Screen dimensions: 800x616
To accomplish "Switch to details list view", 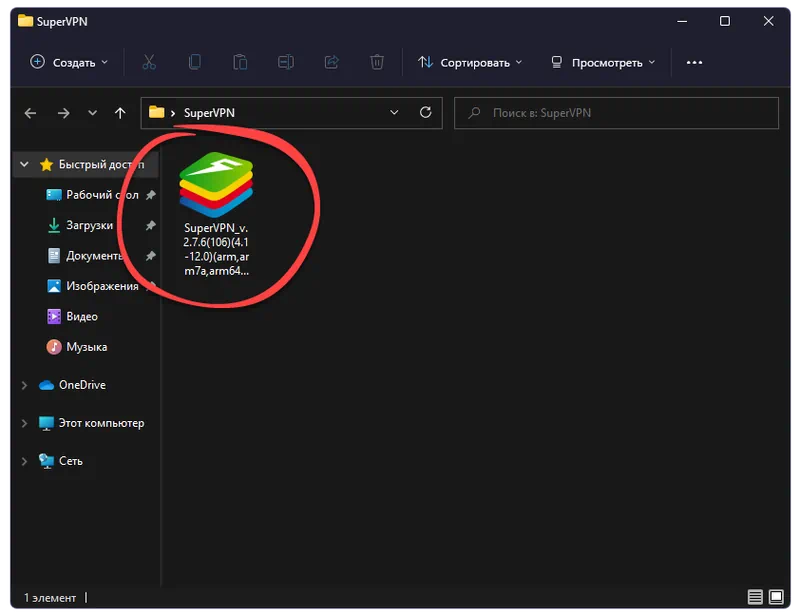I will pos(755,598).
